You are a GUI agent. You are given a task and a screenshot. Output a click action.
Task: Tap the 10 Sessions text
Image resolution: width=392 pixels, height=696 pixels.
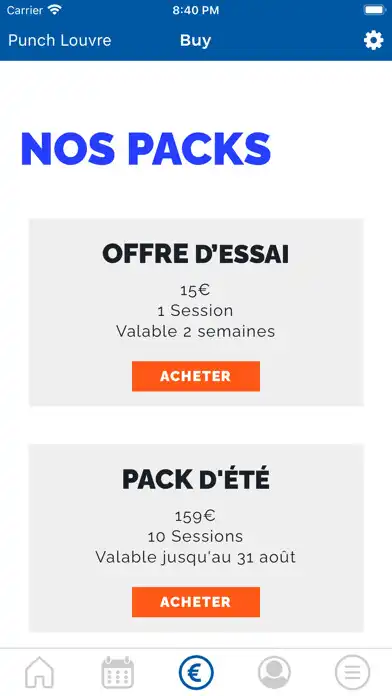[195, 536]
